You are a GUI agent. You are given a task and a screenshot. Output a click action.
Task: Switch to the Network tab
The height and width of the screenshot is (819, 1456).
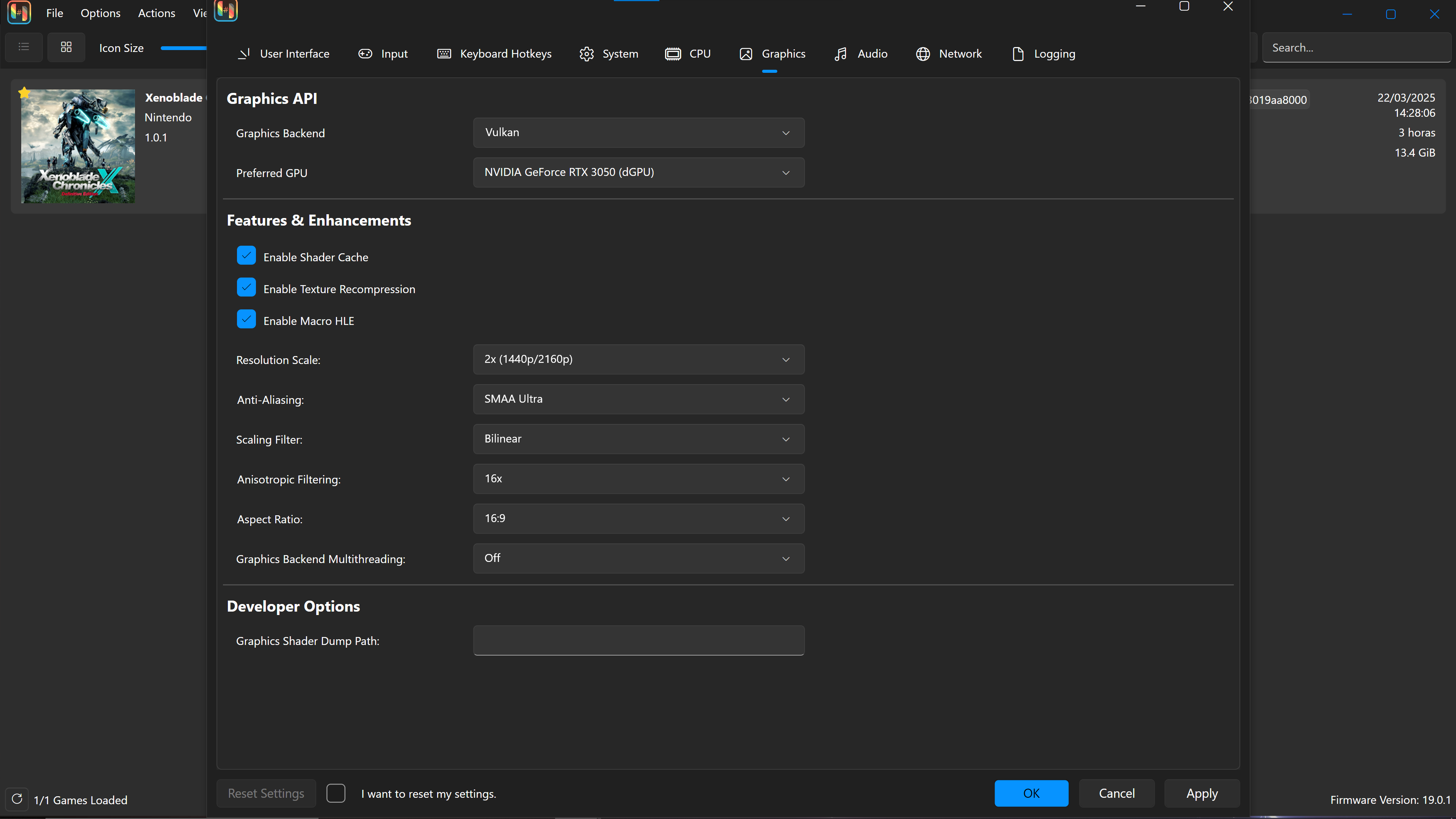[x=949, y=54]
